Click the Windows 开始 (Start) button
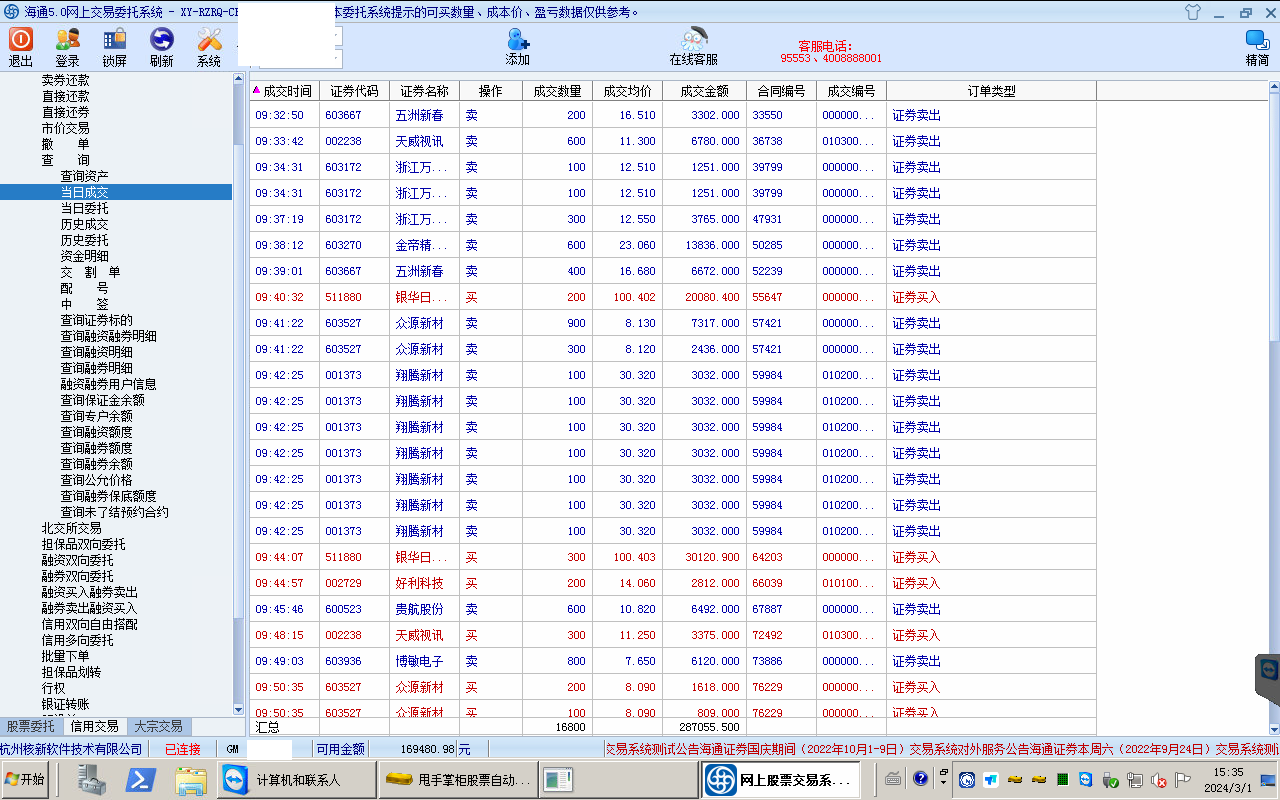Viewport: 1280px width, 800px height. [26, 779]
